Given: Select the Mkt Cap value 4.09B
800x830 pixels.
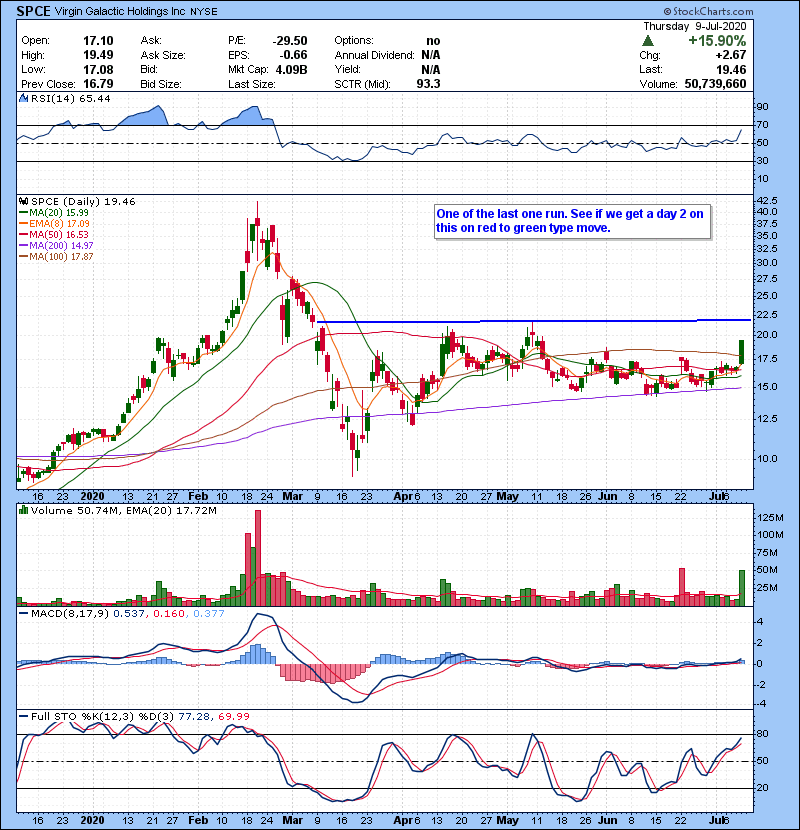Looking at the screenshot, I should 292,70.
